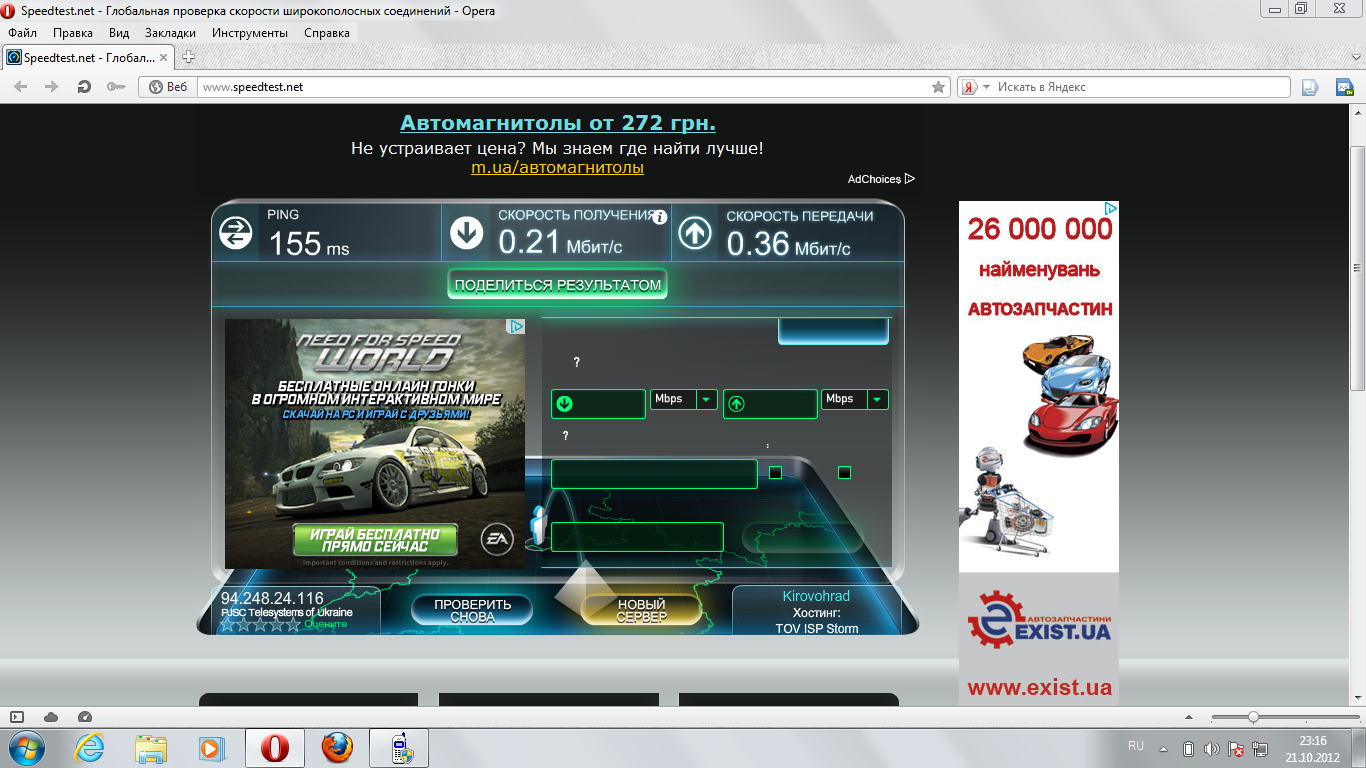The width and height of the screenshot is (1366, 768).
Task: Open www.exist.ua ad link
Action: point(1039,687)
